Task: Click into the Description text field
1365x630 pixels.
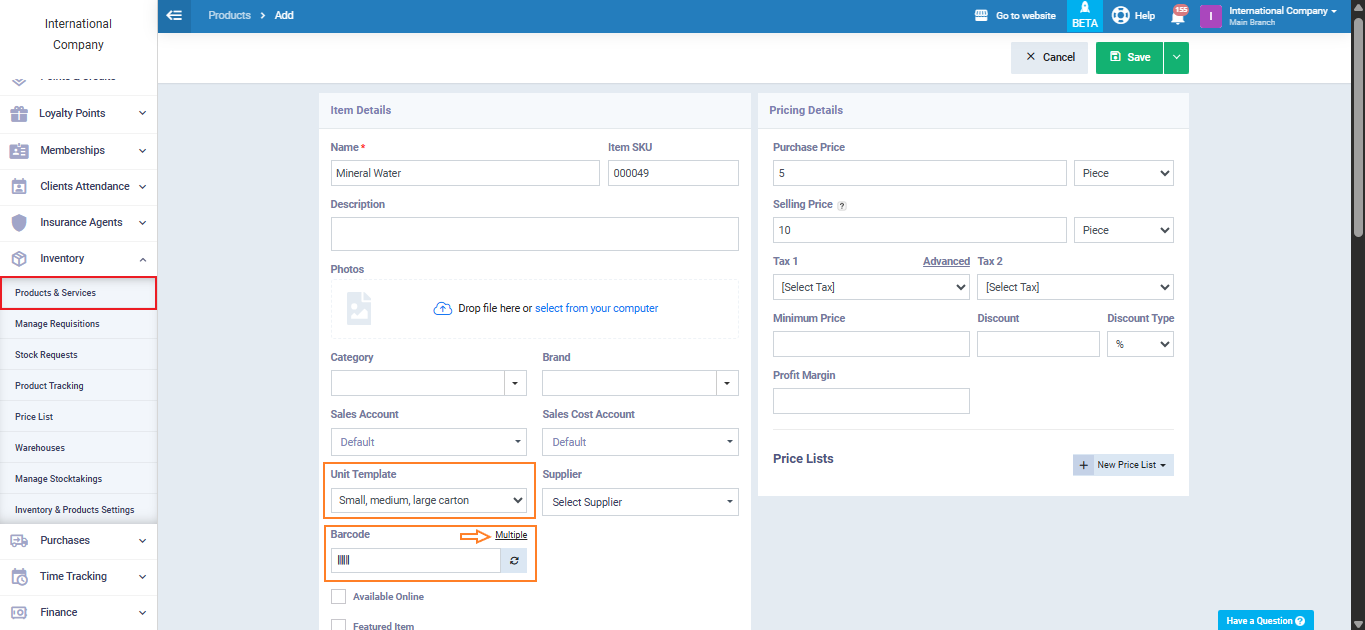Action: (534, 234)
